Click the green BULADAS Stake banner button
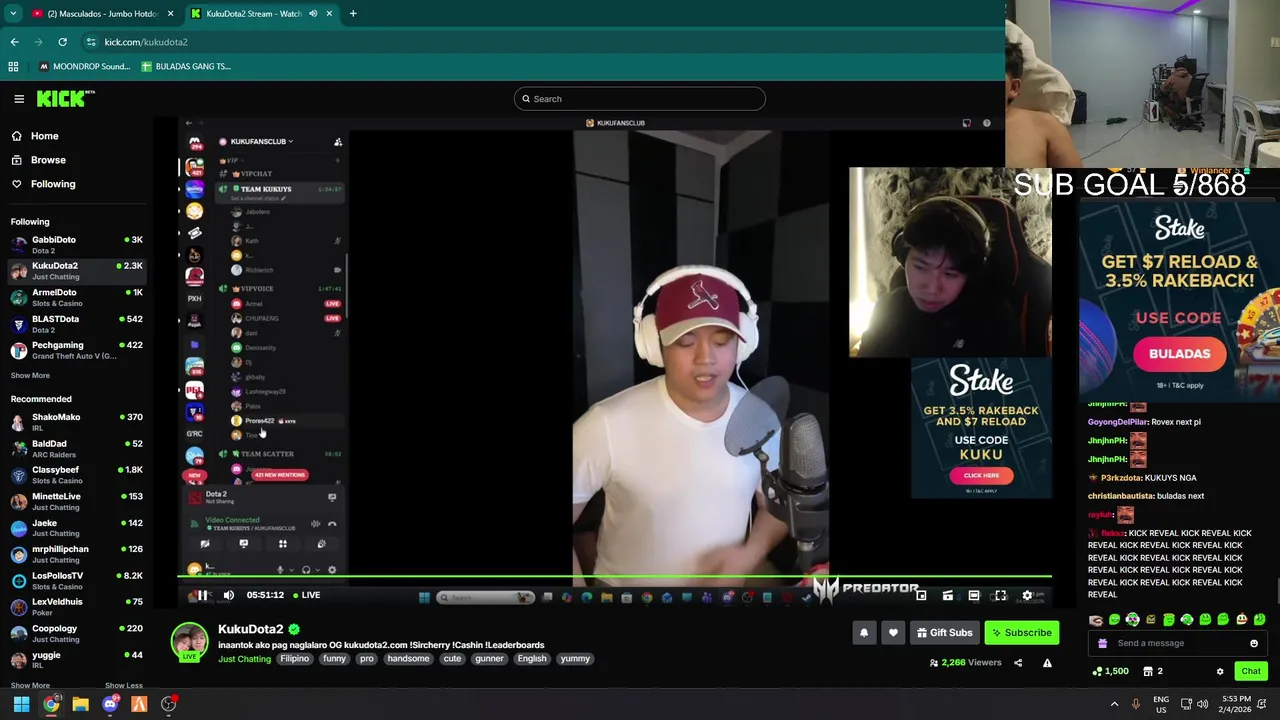The width and height of the screenshot is (1280, 720). [1179, 354]
